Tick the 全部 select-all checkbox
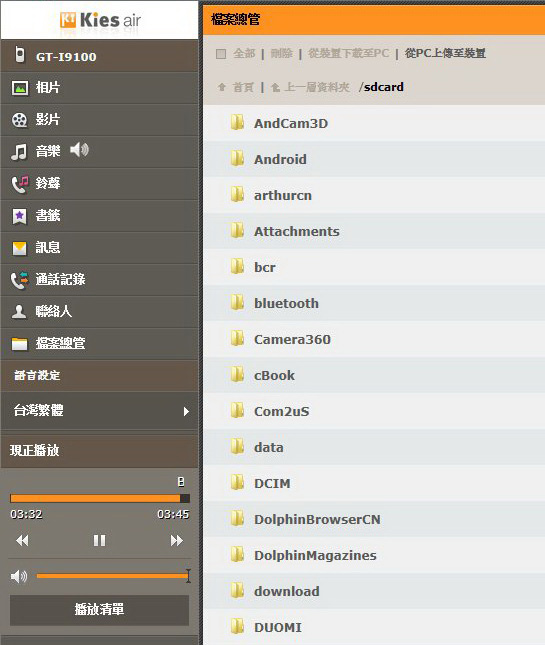This screenshot has width=545, height=645. pos(221,54)
